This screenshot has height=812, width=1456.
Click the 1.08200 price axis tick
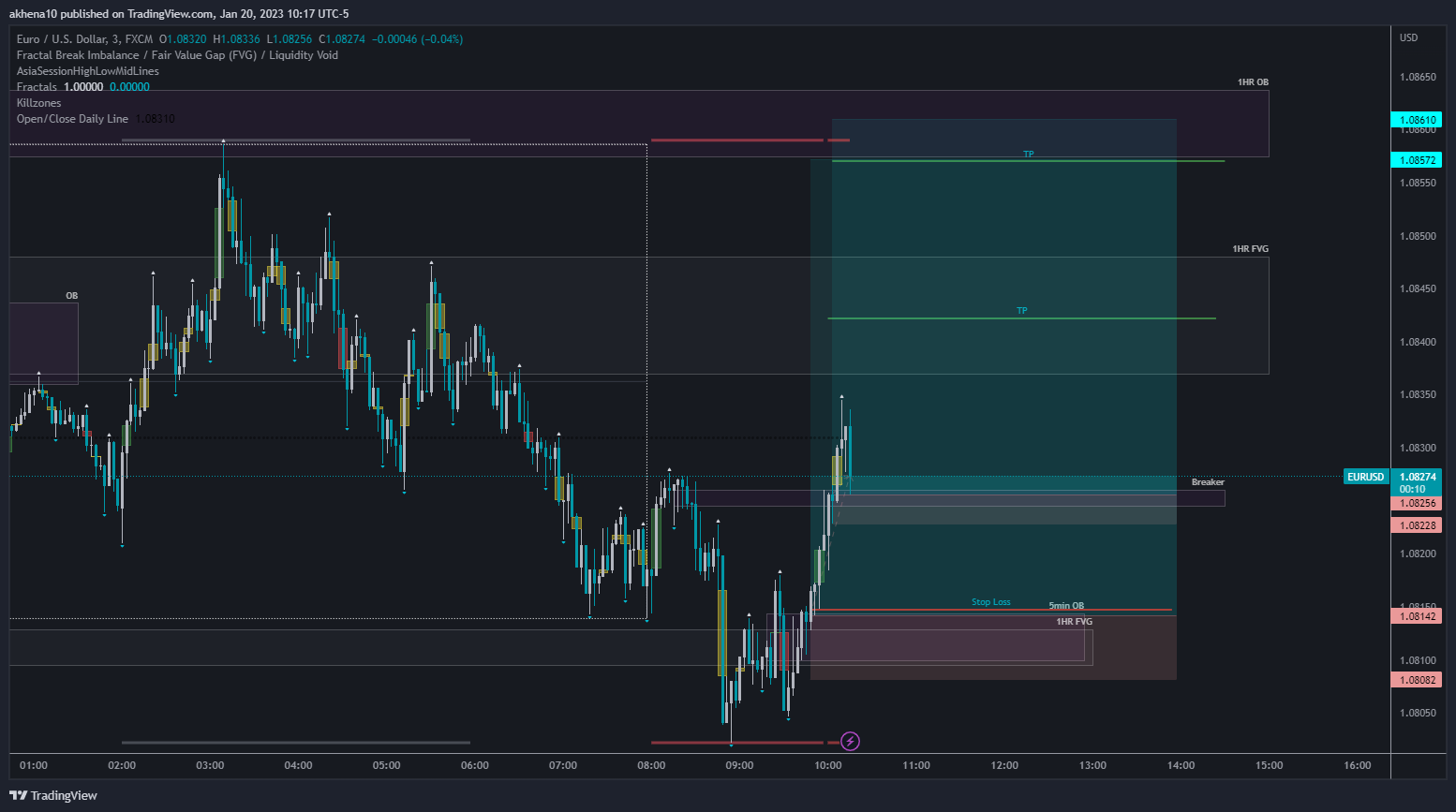pos(1418,554)
